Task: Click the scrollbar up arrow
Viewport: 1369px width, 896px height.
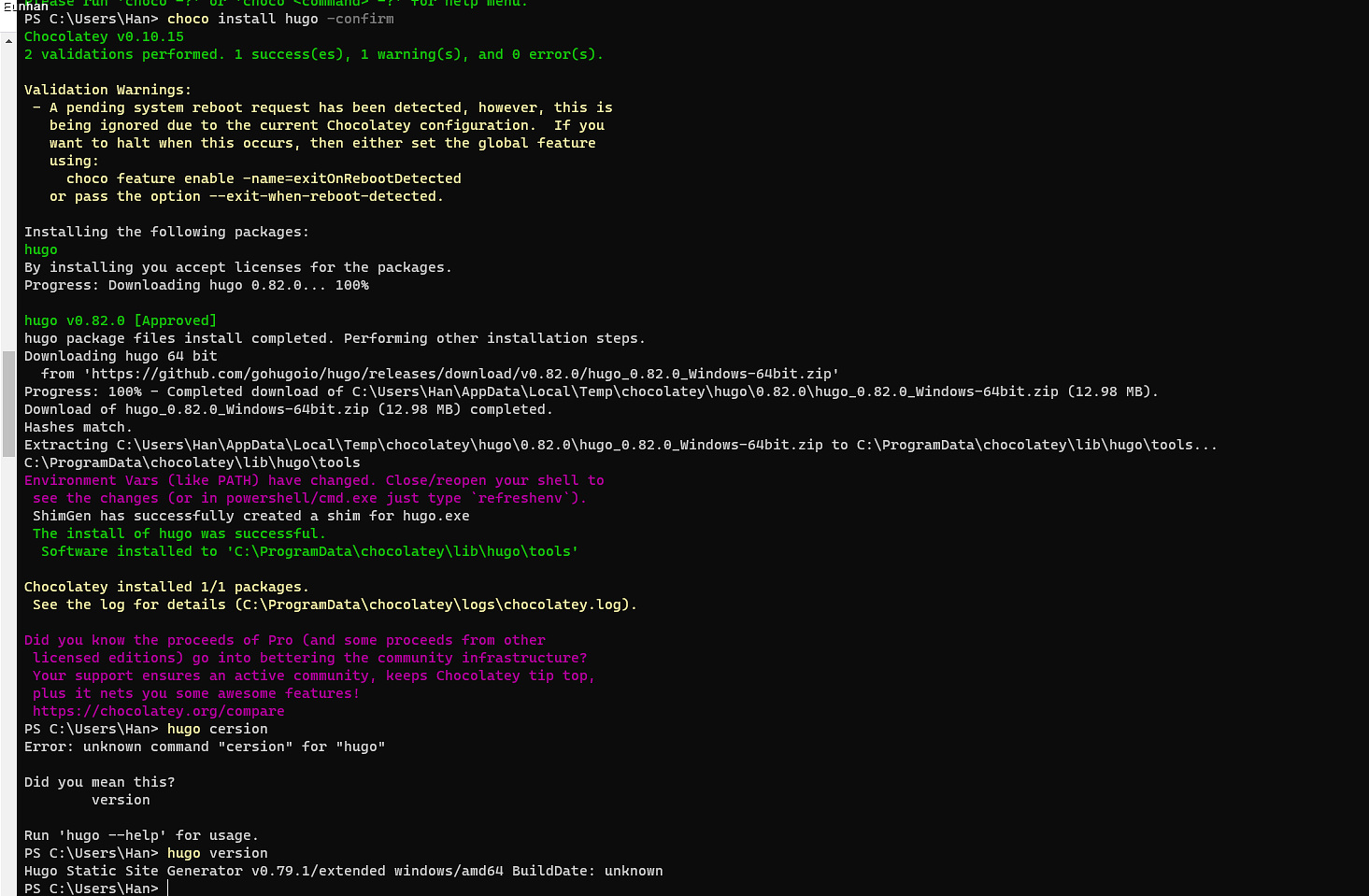Action: point(8,41)
